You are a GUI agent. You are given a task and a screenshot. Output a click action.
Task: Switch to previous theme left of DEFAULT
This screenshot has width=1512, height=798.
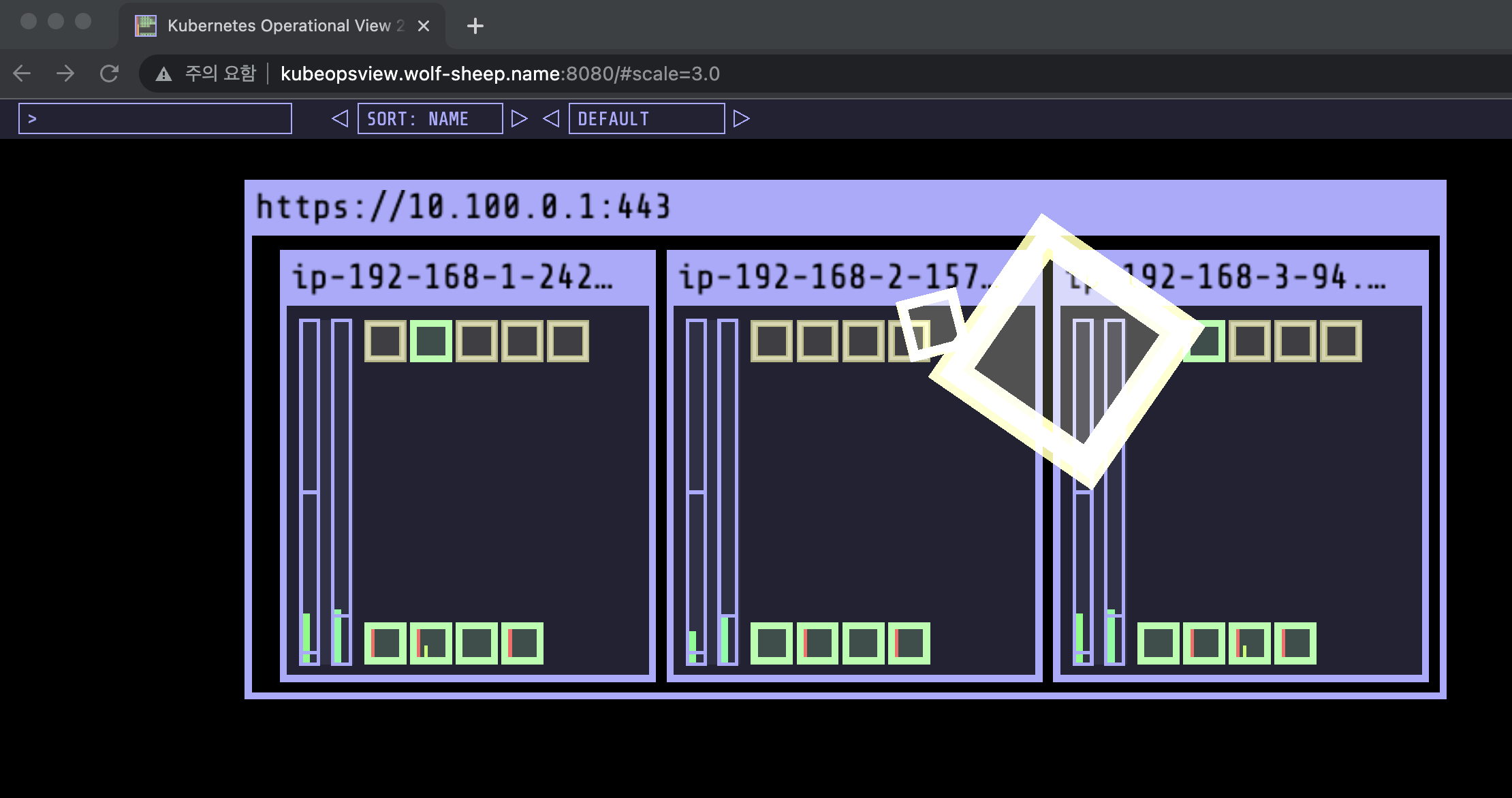tap(551, 118)
